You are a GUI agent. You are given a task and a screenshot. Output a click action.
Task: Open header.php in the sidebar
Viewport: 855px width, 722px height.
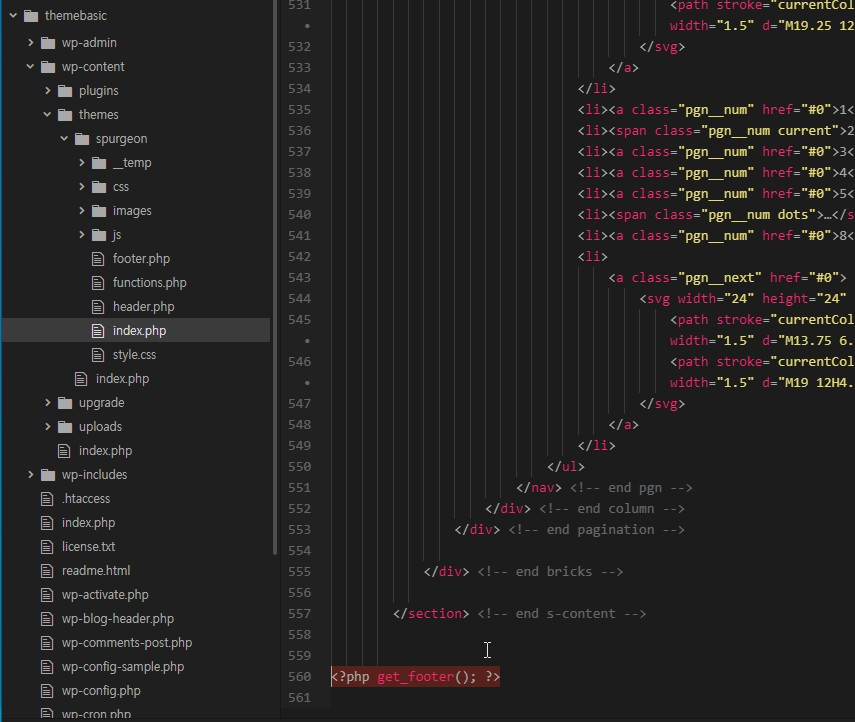pos(143,306)
